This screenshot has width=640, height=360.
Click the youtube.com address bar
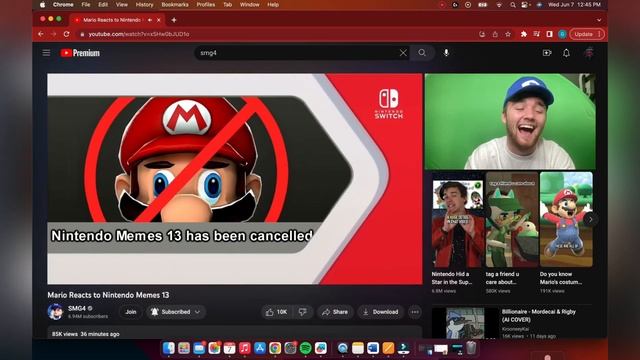point(139,34)
